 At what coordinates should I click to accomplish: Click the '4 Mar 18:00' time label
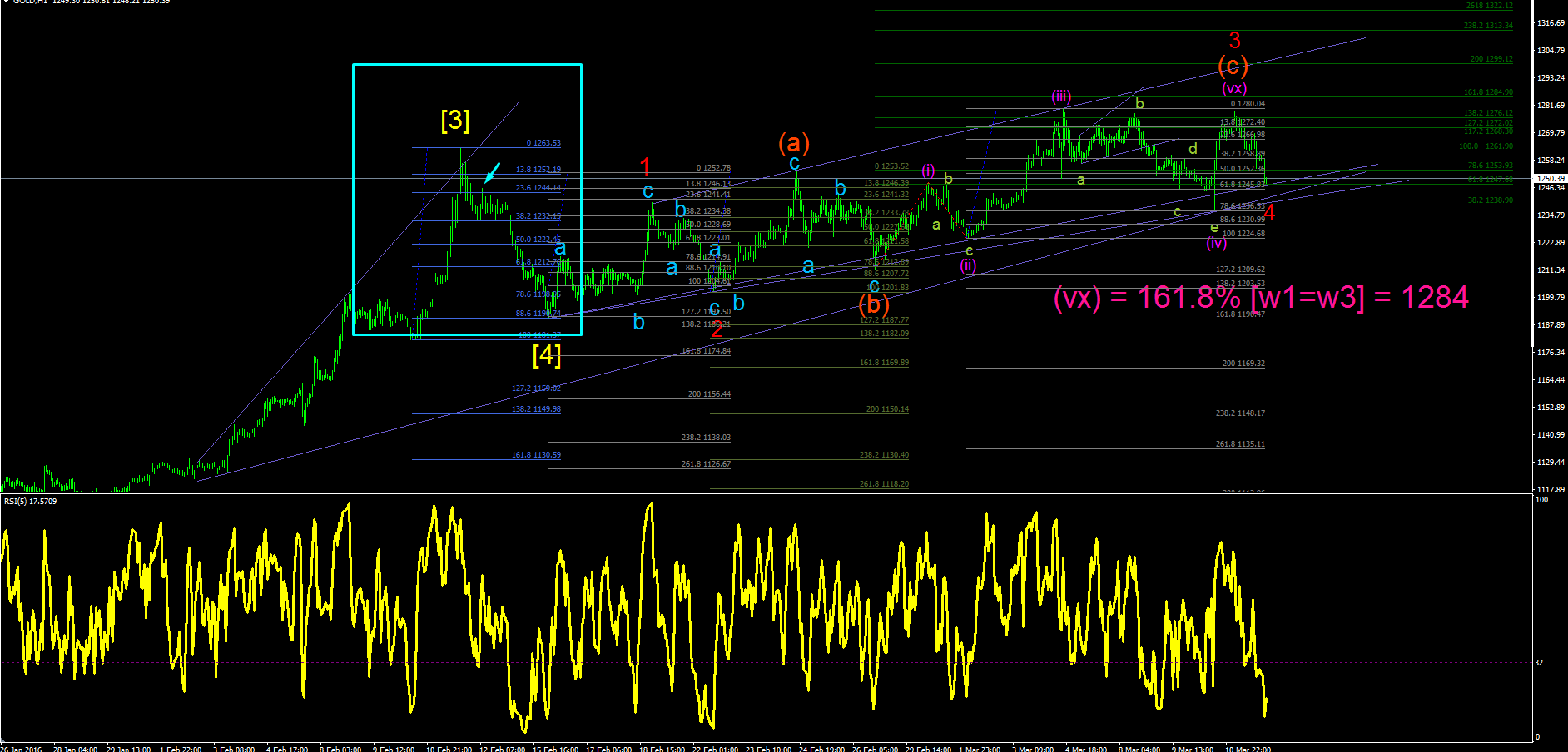coord(1086,749)
